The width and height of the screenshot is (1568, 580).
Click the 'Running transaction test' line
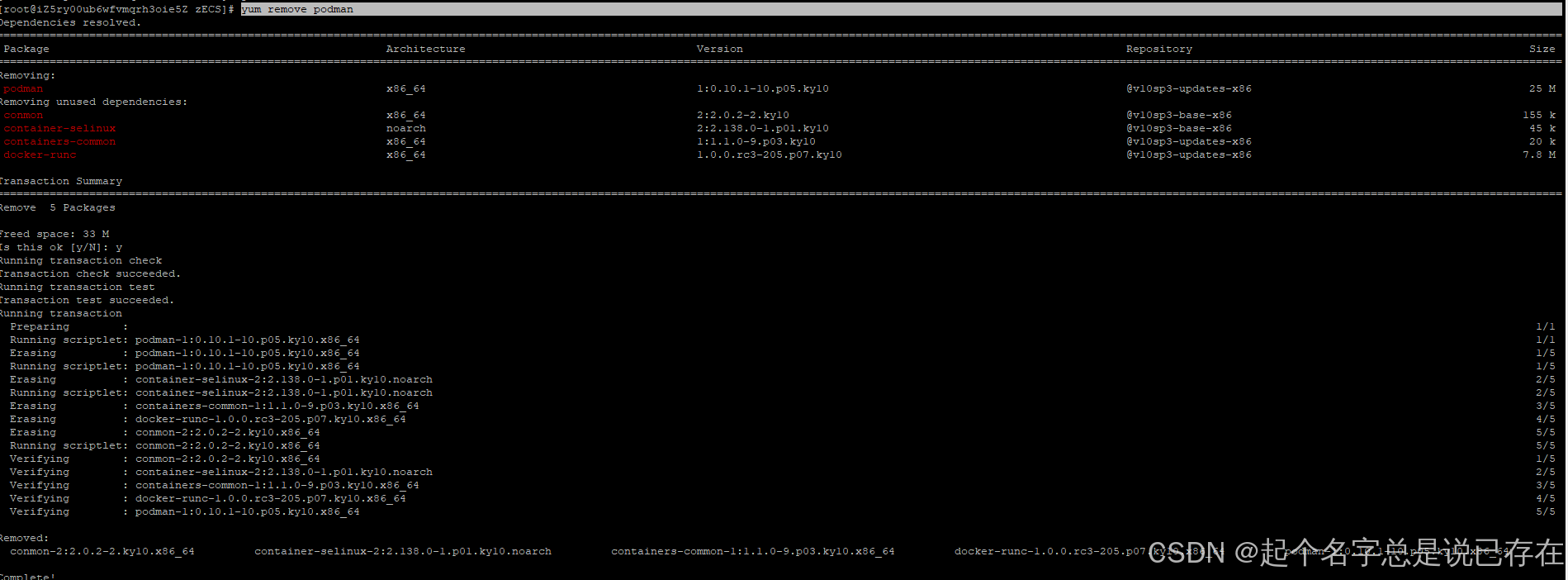tap(78, 287)
